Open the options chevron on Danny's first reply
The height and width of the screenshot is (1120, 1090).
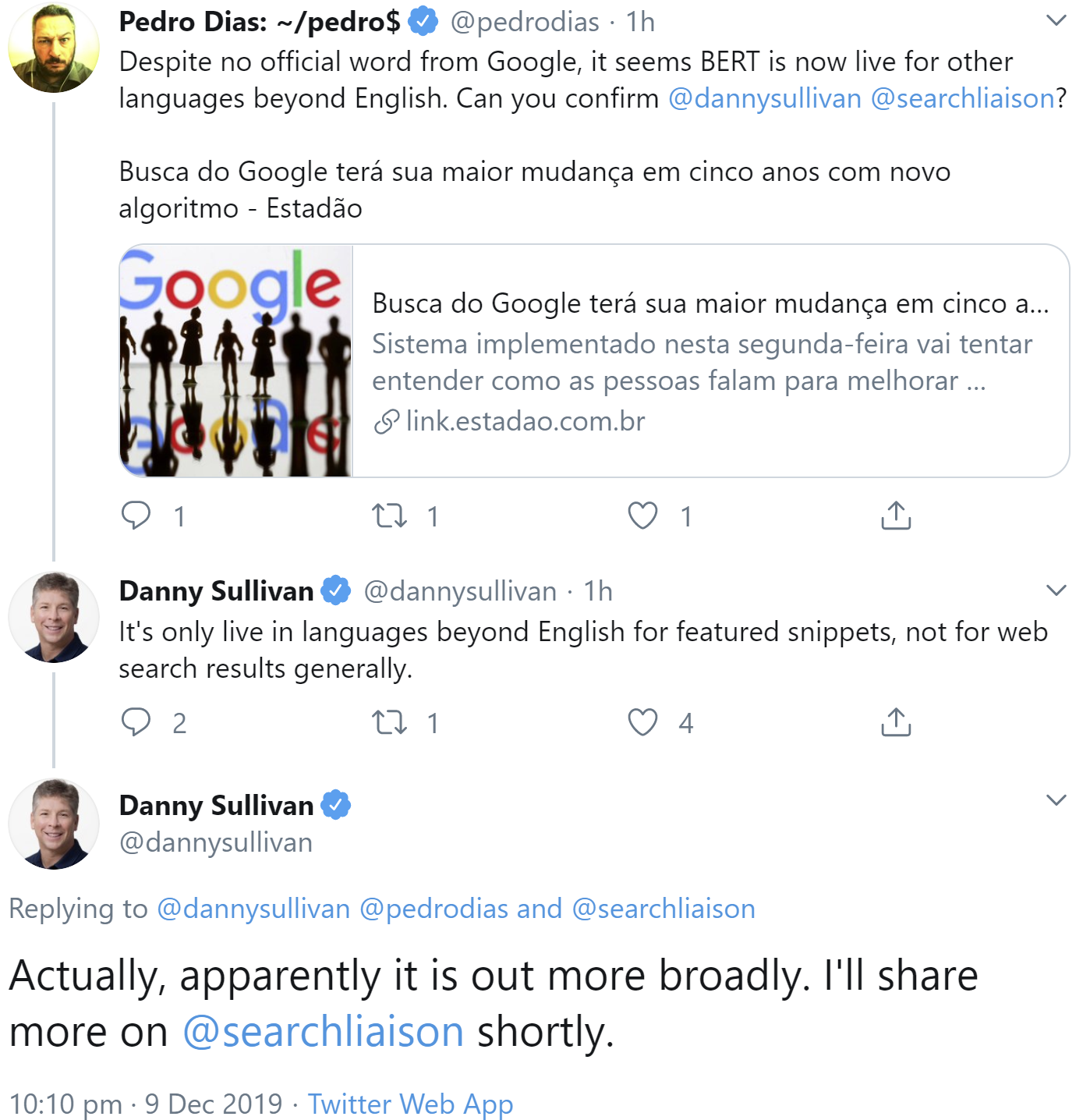1057,589
